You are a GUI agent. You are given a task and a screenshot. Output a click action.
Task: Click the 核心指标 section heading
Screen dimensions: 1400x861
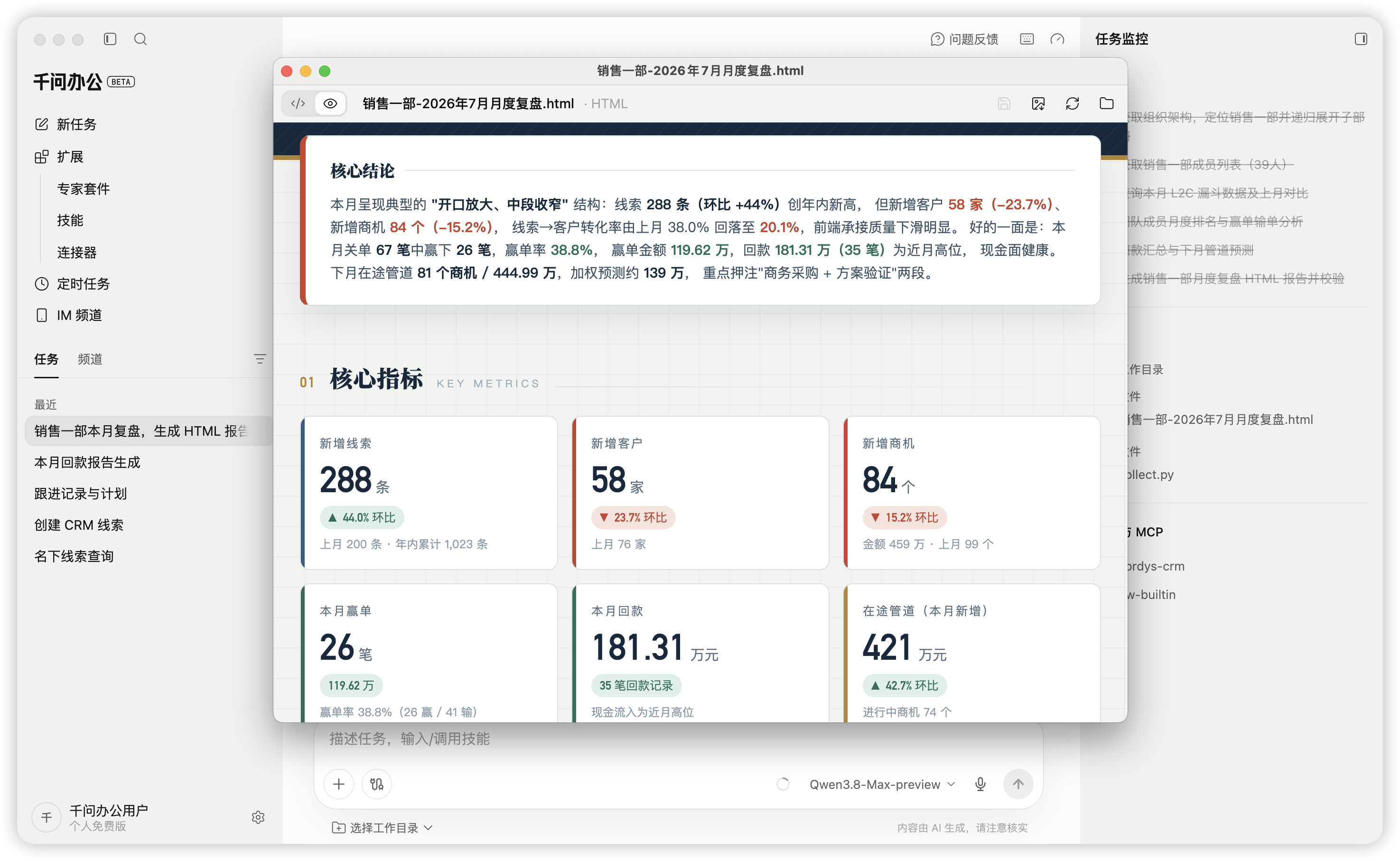tap(376, 379)
